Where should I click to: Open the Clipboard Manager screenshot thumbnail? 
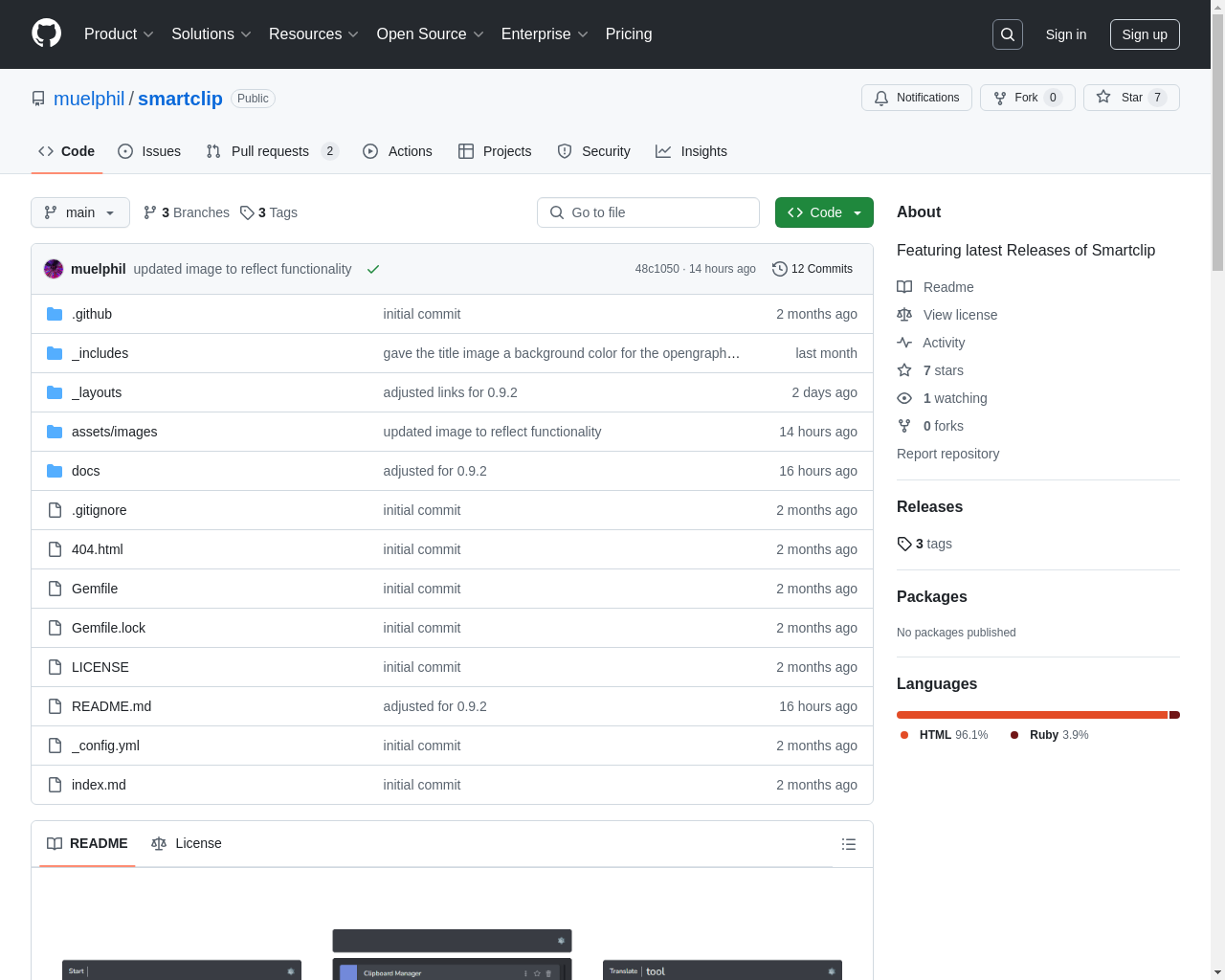pos(452,954)
